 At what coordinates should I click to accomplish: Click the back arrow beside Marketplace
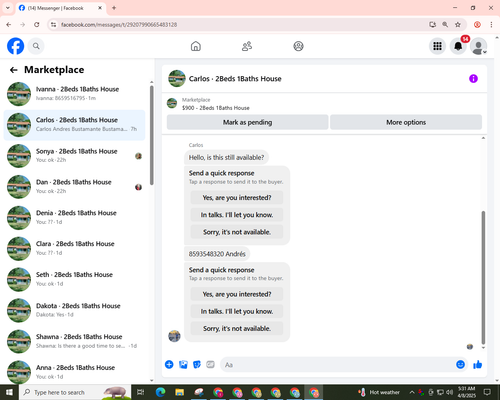14,70
